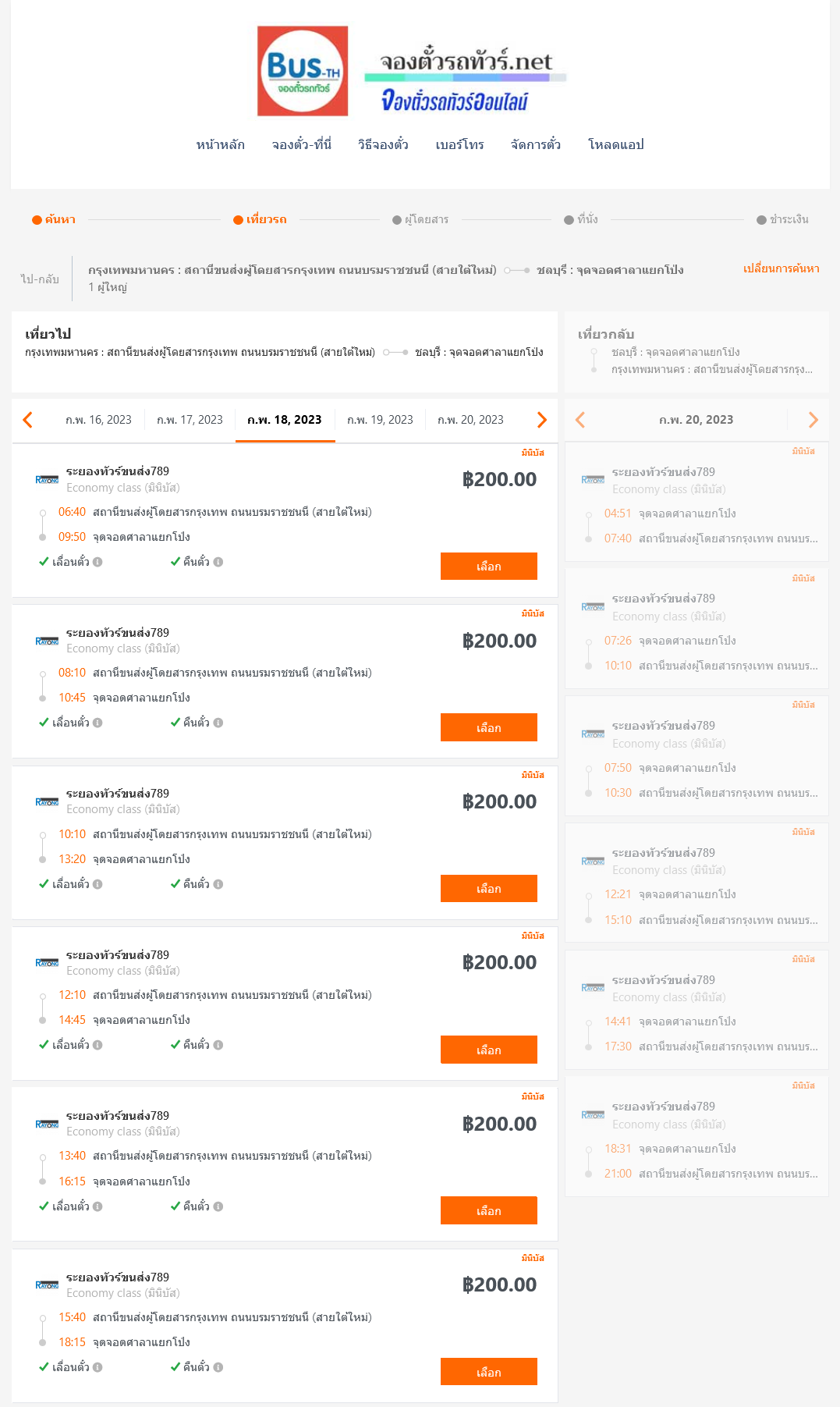The image size is (840, 1407).
Task: Select the 04:51 return trip card
Action: [x=696, y=501]
